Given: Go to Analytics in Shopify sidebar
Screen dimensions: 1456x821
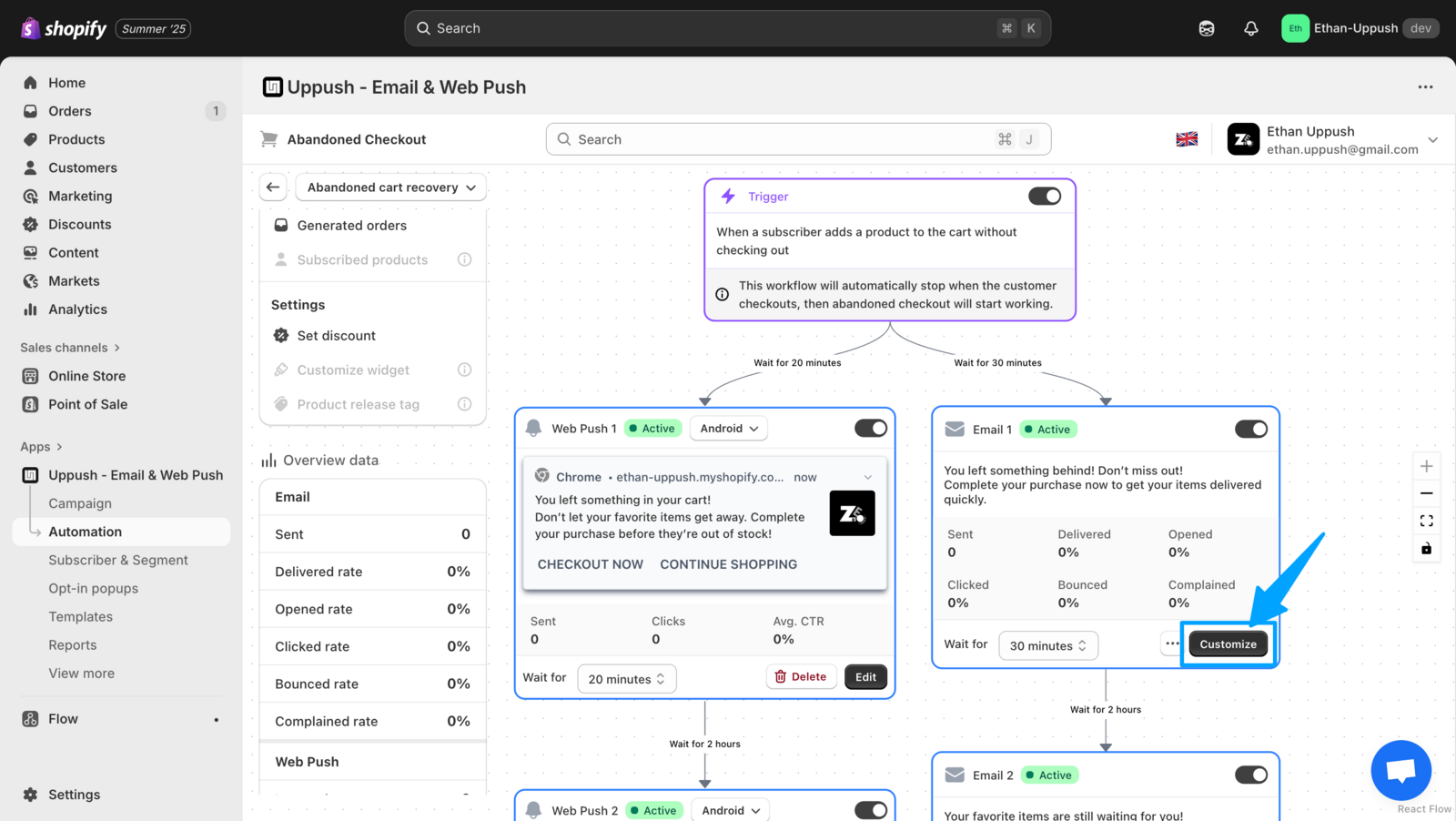Looking at the screenshot, I should (x=77, y=309).
